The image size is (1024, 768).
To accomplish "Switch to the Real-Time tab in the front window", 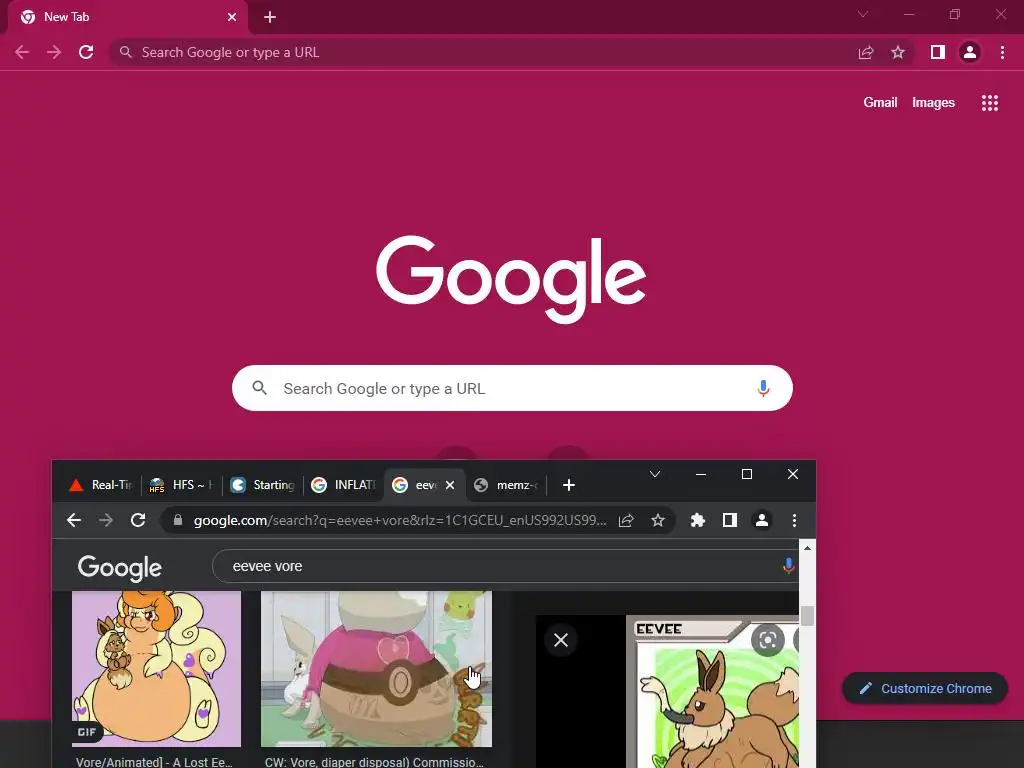I will tap(101, 485).
